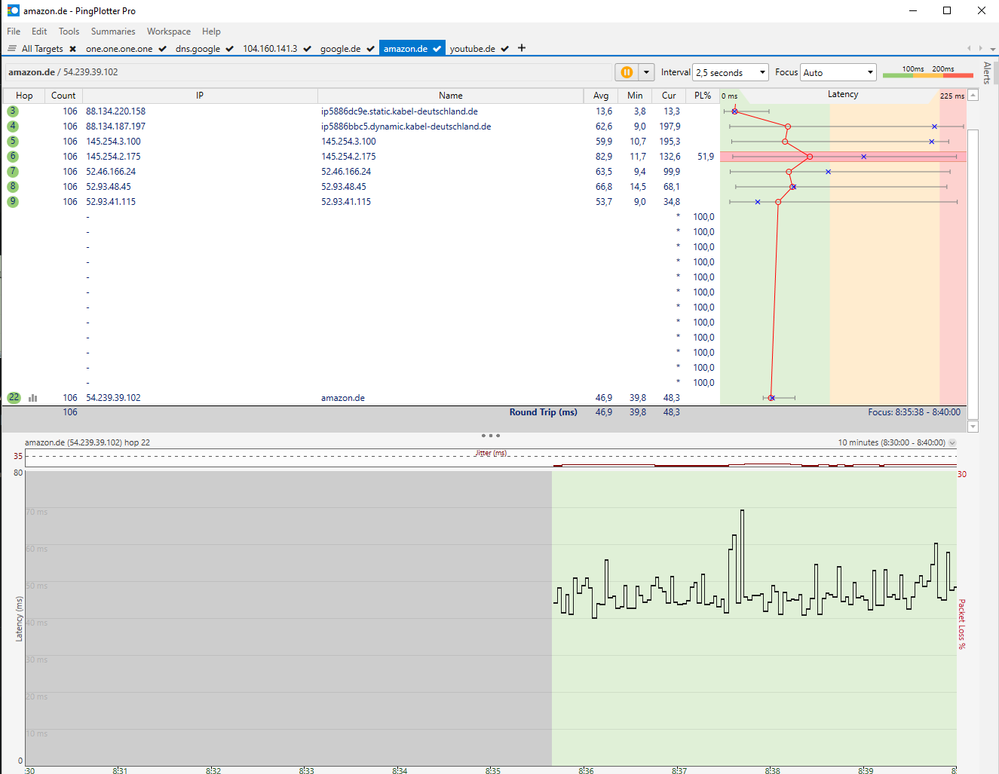Select the hop 7 number badge
This screenshot has width=999, height=774.
pos(13,171)
